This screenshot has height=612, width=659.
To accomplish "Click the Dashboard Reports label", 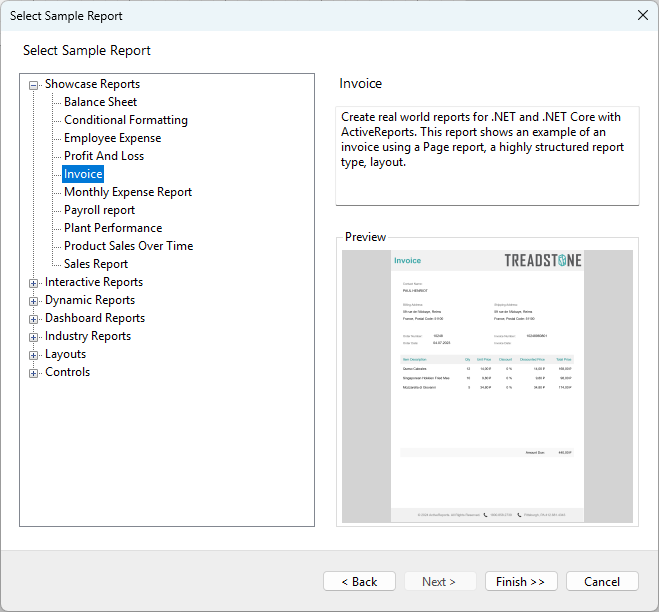I will click(x=95, y=318).
